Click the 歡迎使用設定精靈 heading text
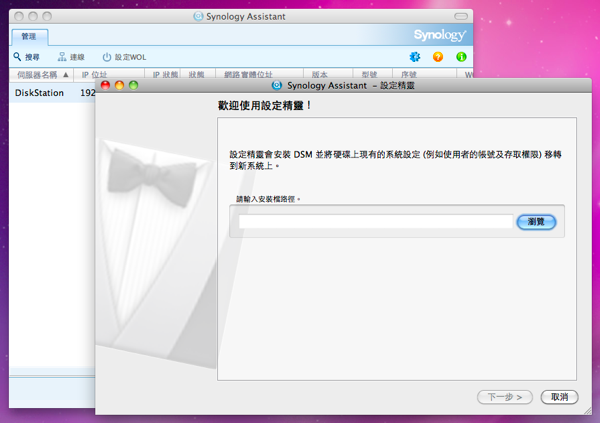 point(264,105)
